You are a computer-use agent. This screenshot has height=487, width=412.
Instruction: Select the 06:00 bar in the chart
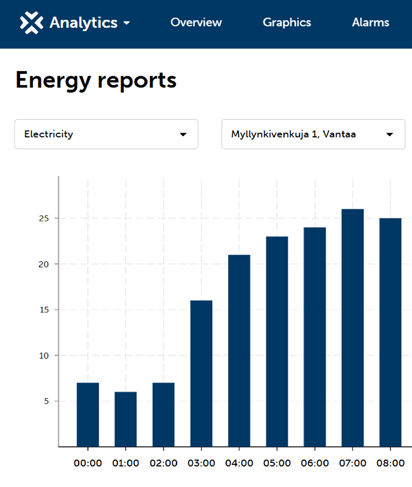click(x=315, y=337)
